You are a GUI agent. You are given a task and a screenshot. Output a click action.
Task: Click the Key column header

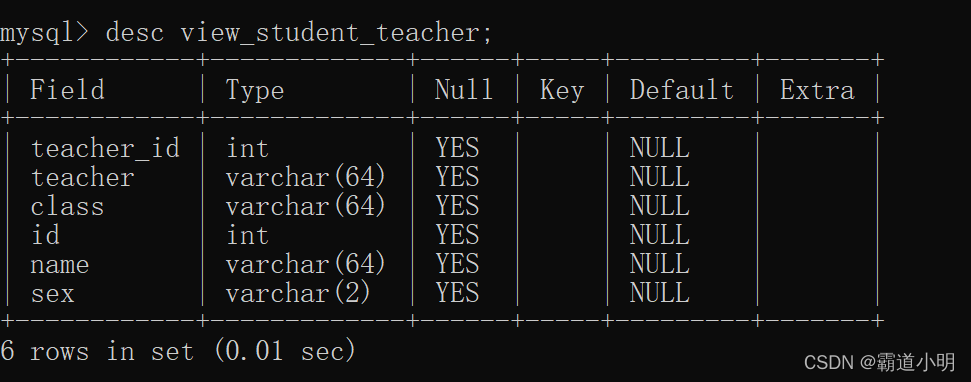click(x=562, y=91)
